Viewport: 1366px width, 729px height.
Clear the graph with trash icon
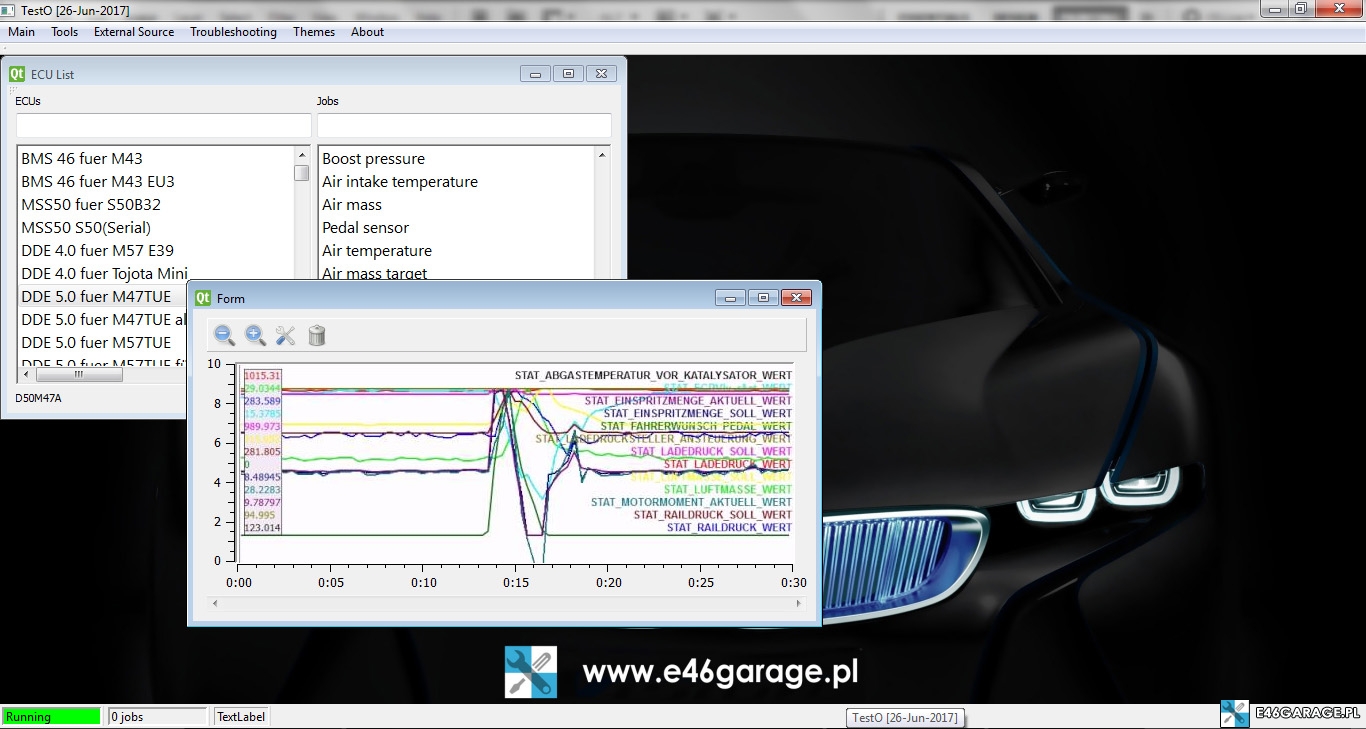[x=317, y=335]
